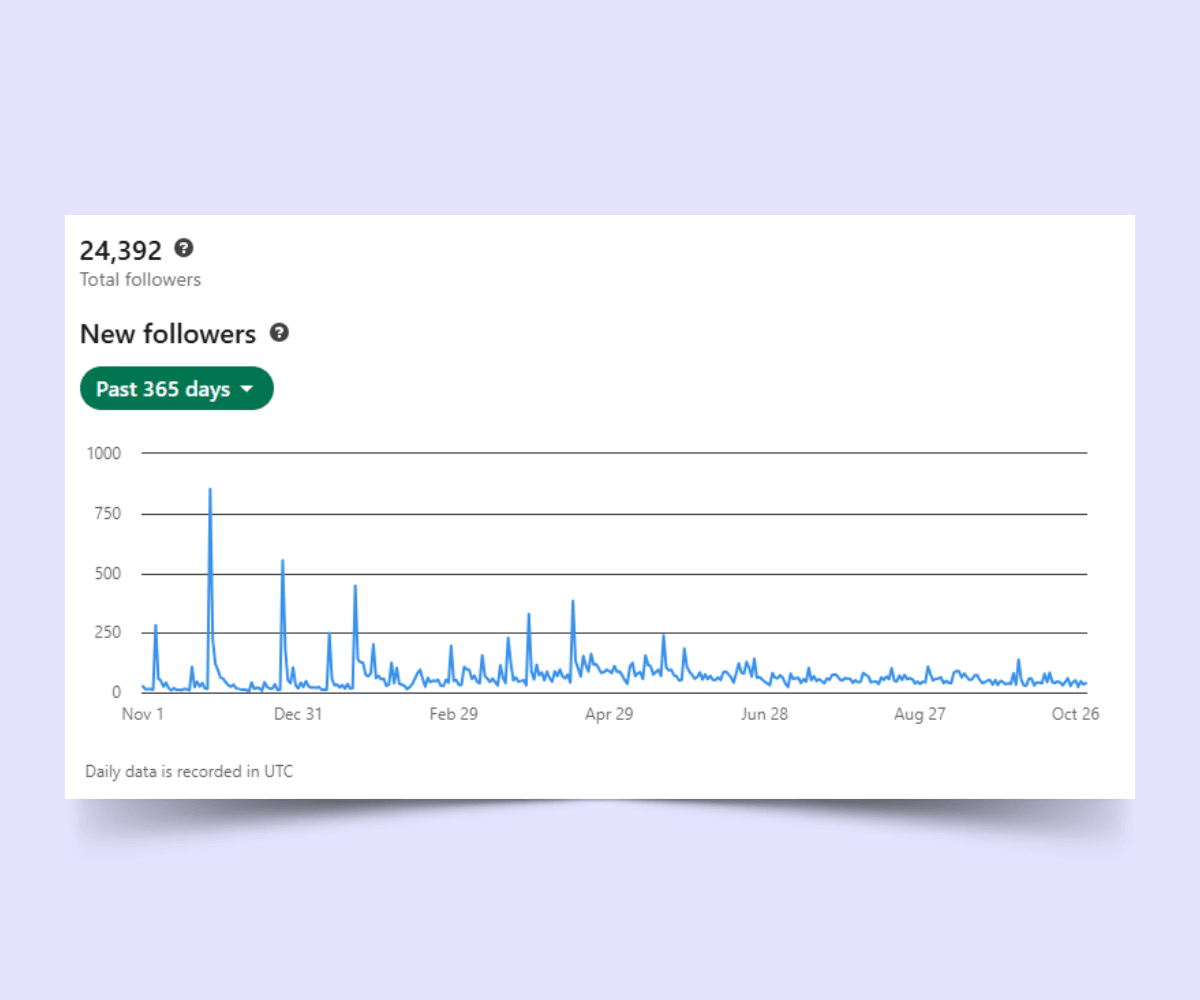Viewport: 1200px width, 1000px height.
Task: Click the Feb 29 axis label
Action: click(x=454, y=714)
